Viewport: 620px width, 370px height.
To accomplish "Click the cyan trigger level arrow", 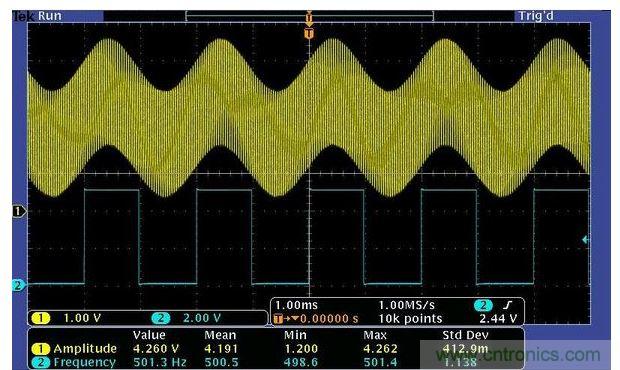I will (585, 240).
